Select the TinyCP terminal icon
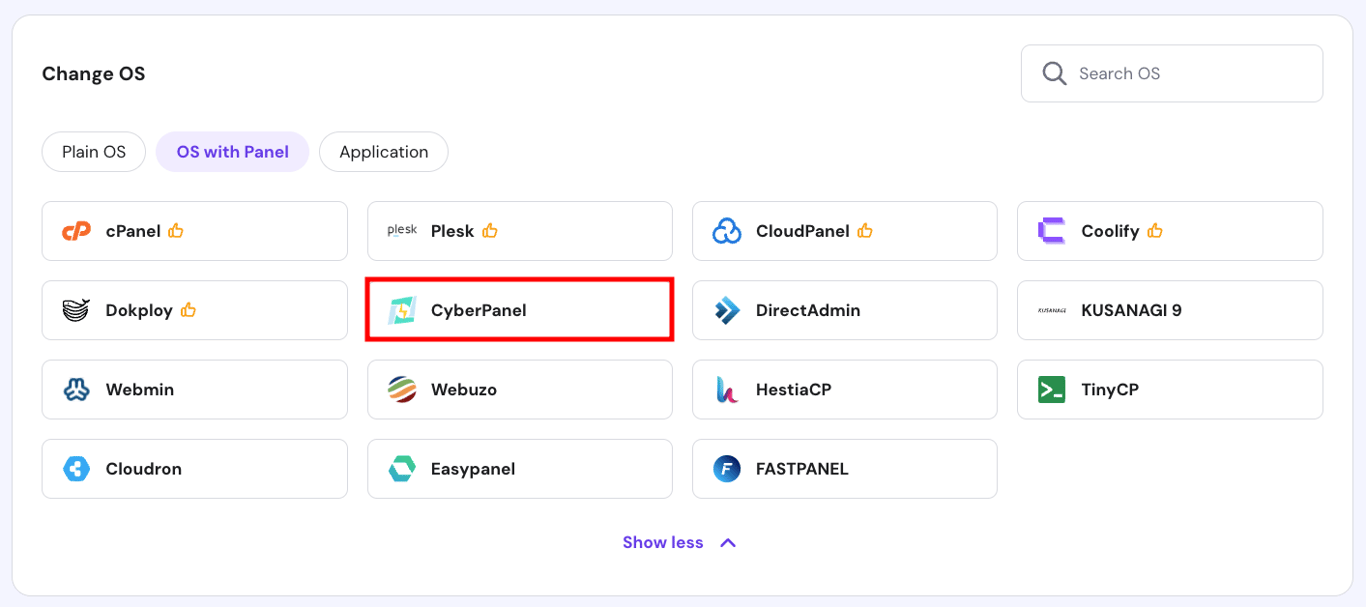This screenshot has height=607, width=1366. click(1053, 389)
